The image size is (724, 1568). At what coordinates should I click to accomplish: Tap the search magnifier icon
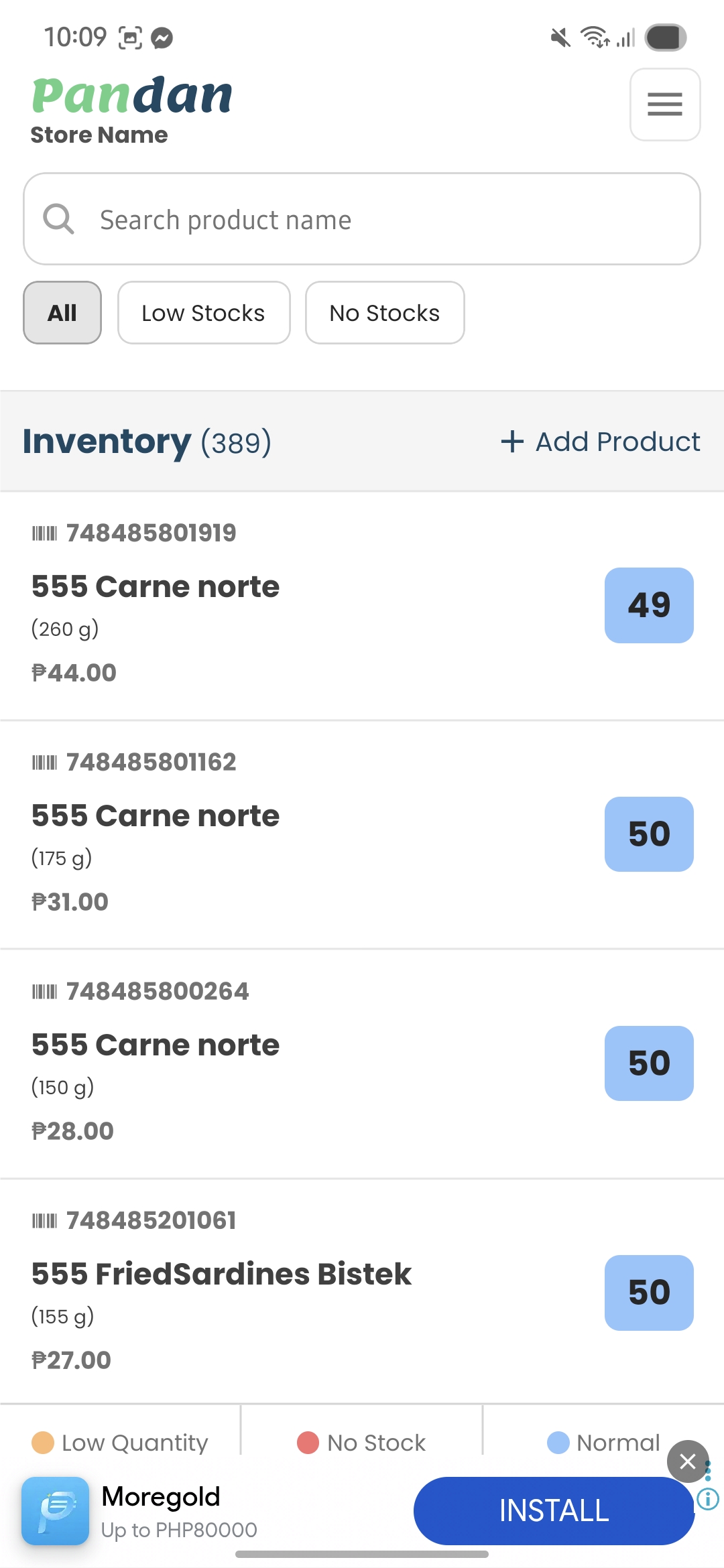(58, 219)
